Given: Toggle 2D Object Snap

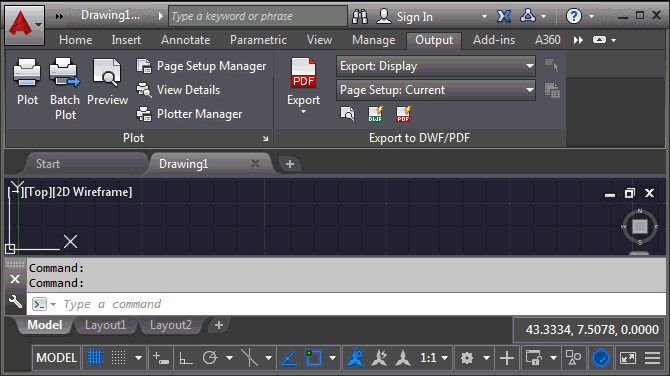Looking at the screenshot, I should pos(314,358).
